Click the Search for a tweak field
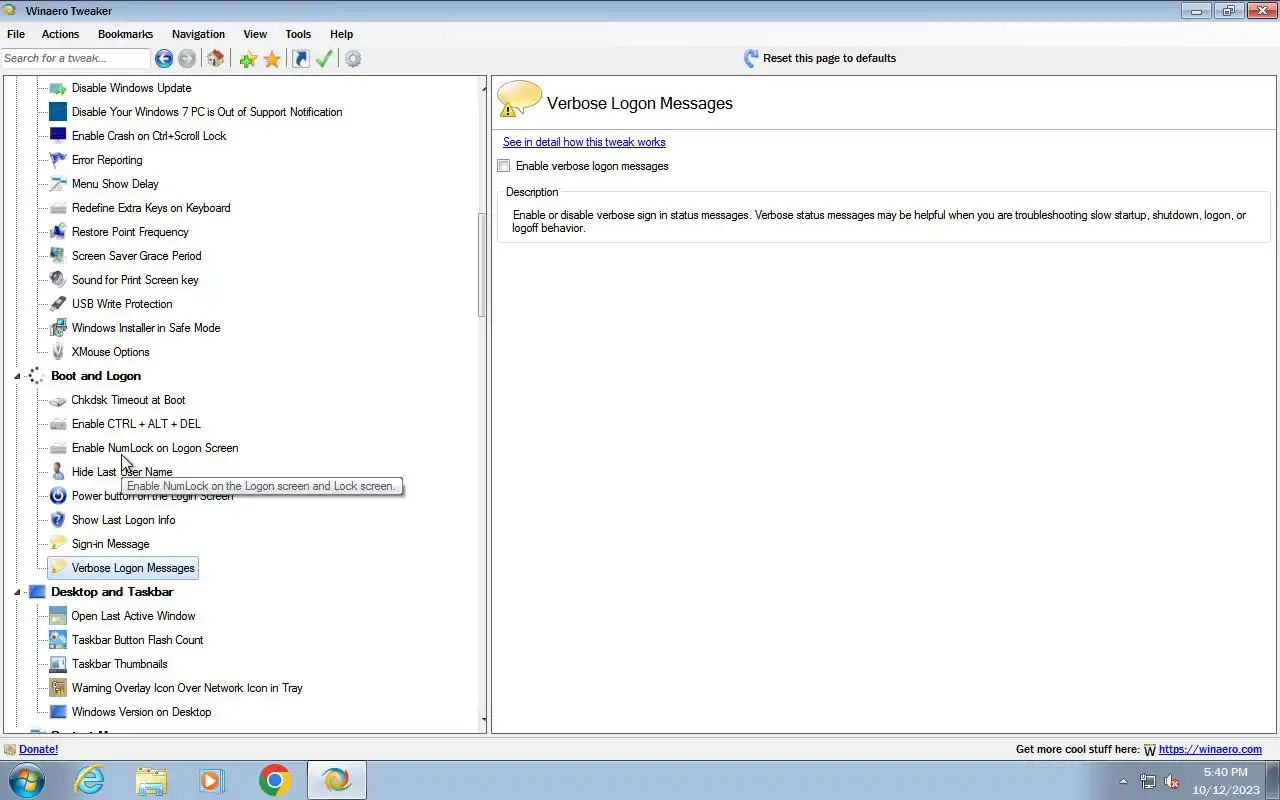This screenshot has width=1280, height=800. [x=76, y=58]
